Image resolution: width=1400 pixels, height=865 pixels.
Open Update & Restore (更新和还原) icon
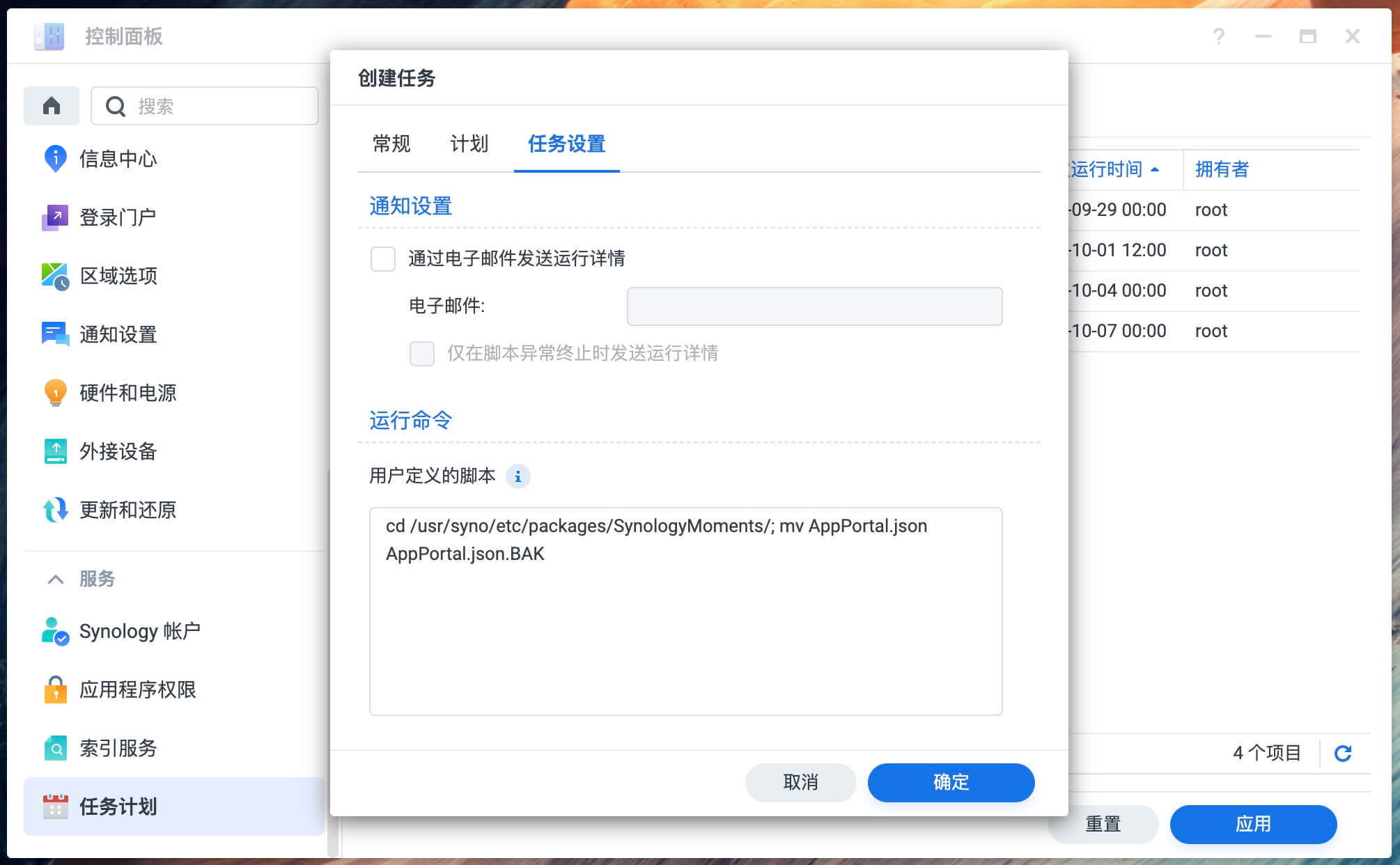(x=55, y=510)
